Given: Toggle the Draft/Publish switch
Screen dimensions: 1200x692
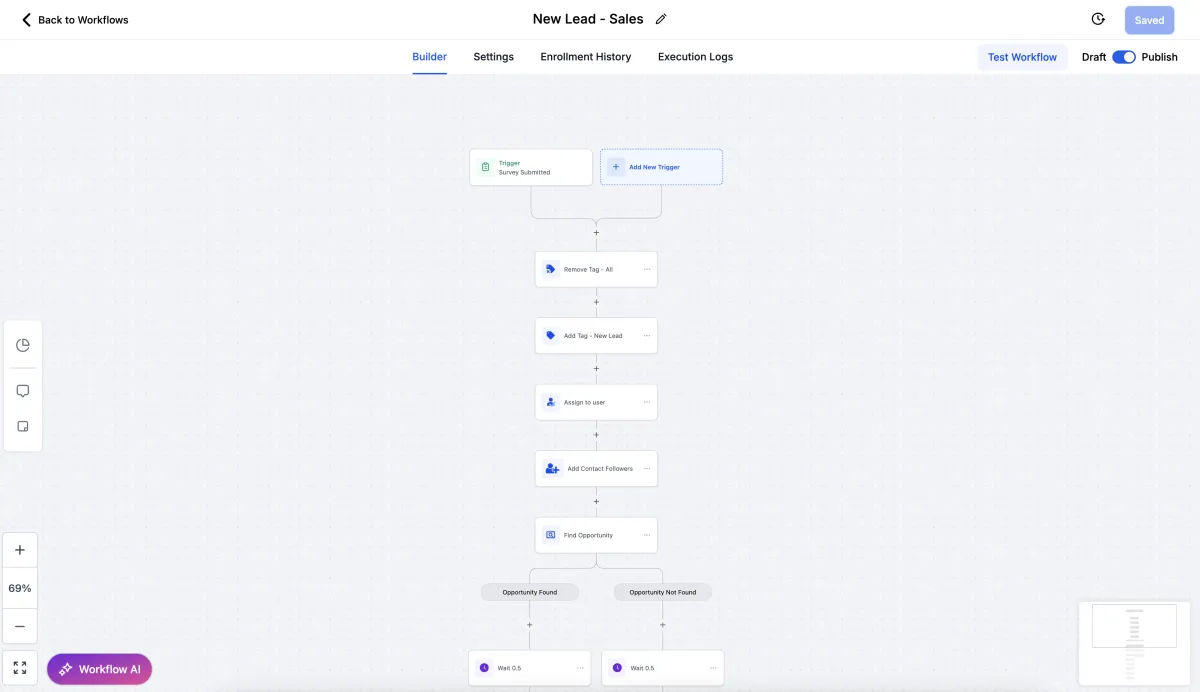Looking at the screenshot, I should (1124, 57).
